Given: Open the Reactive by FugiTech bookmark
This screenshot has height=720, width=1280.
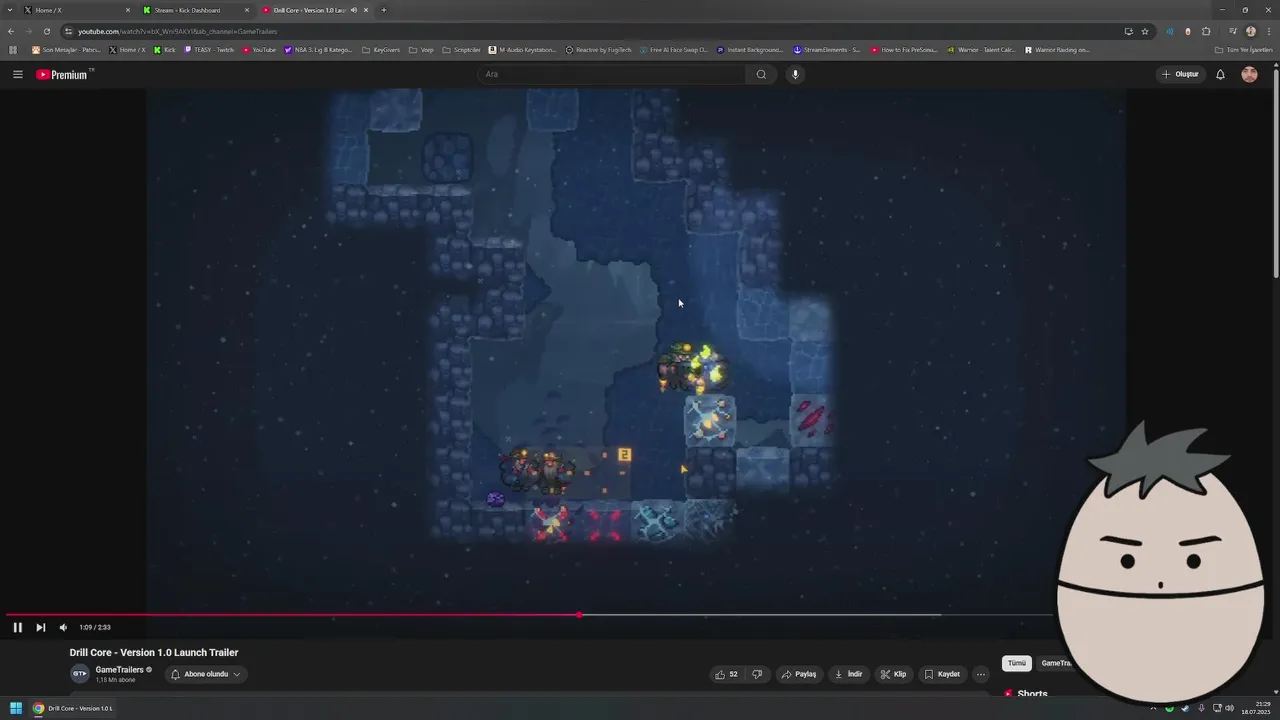Looking at the screenshot, I should pos(598,49).
